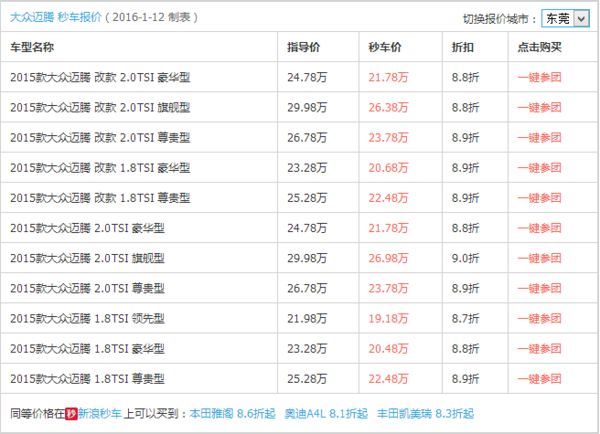This screenshot has width=600, height=434.
Task: Select the 车型名称 column header
Action: (32, 47)
